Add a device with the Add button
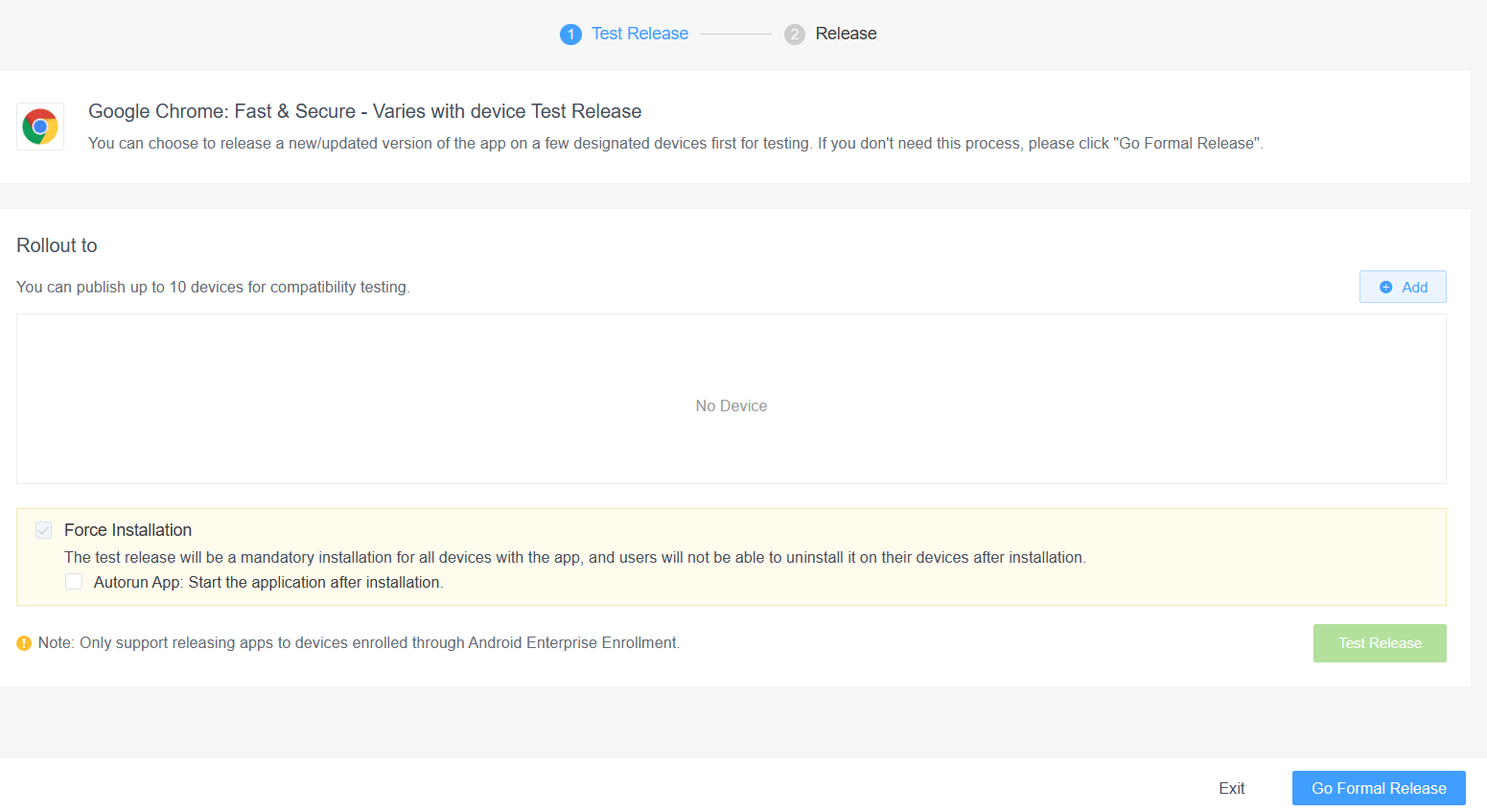The height and width of the screenshot is (812, 1487). 1403,287
